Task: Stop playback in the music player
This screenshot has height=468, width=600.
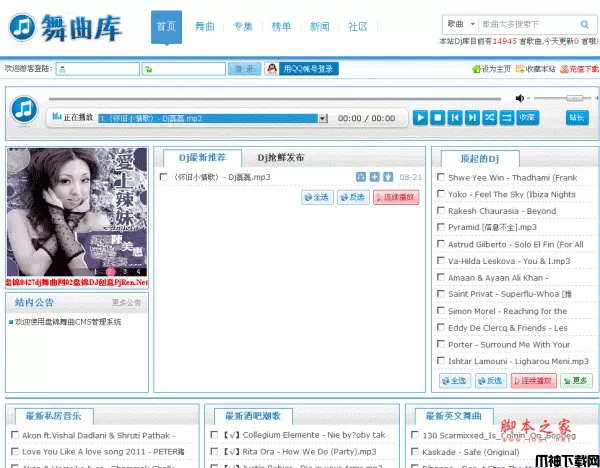Action: 438,118
